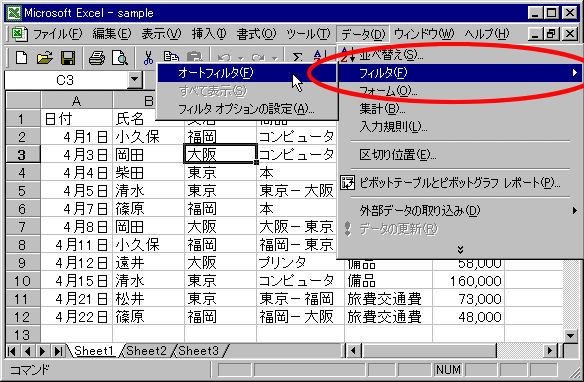This screenshot has height=382, width=584.
Task: Click cell 松井 in row 11
Action: (148, 299)
